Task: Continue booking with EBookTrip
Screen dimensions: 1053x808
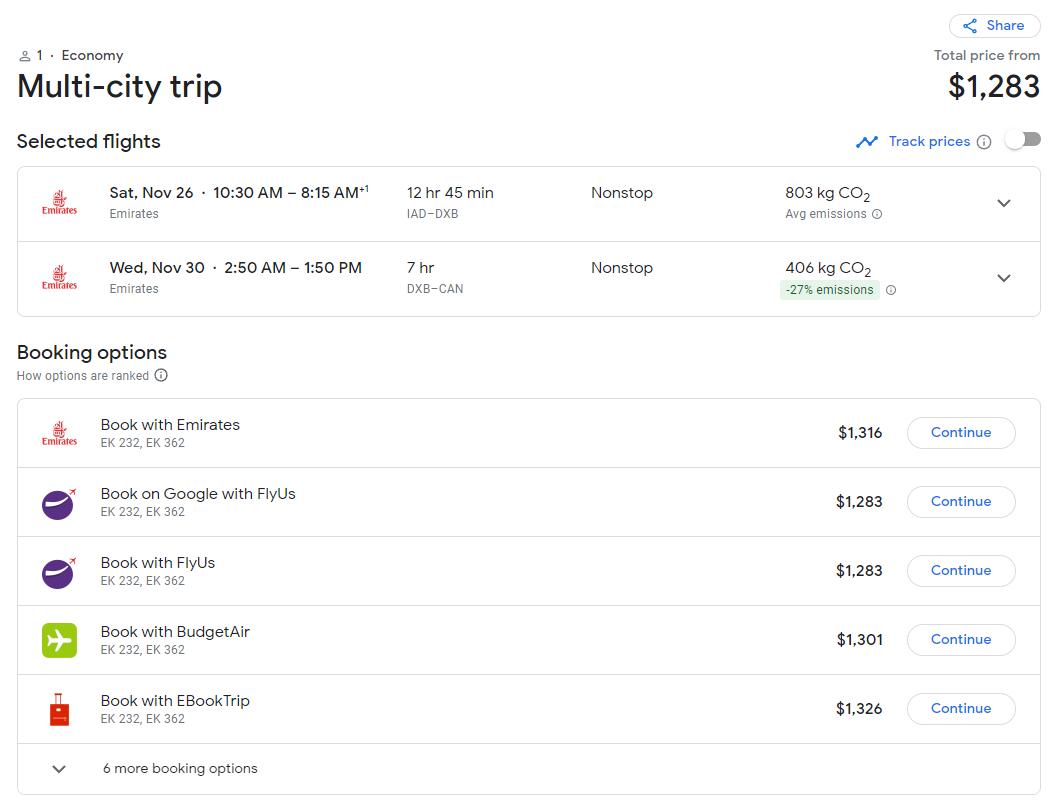Action: [x=960, y=709]
